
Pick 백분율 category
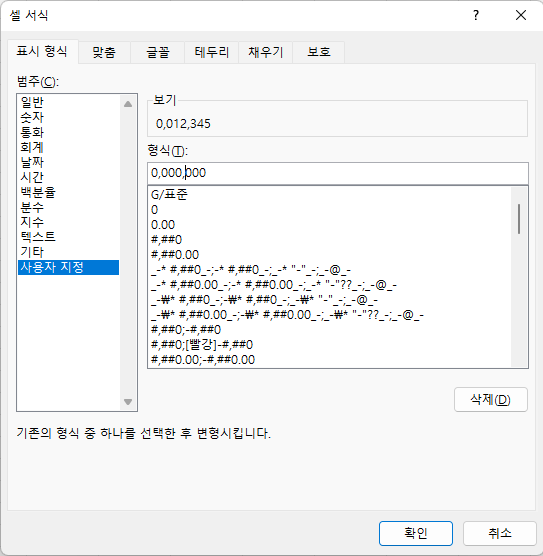(68, 192)
